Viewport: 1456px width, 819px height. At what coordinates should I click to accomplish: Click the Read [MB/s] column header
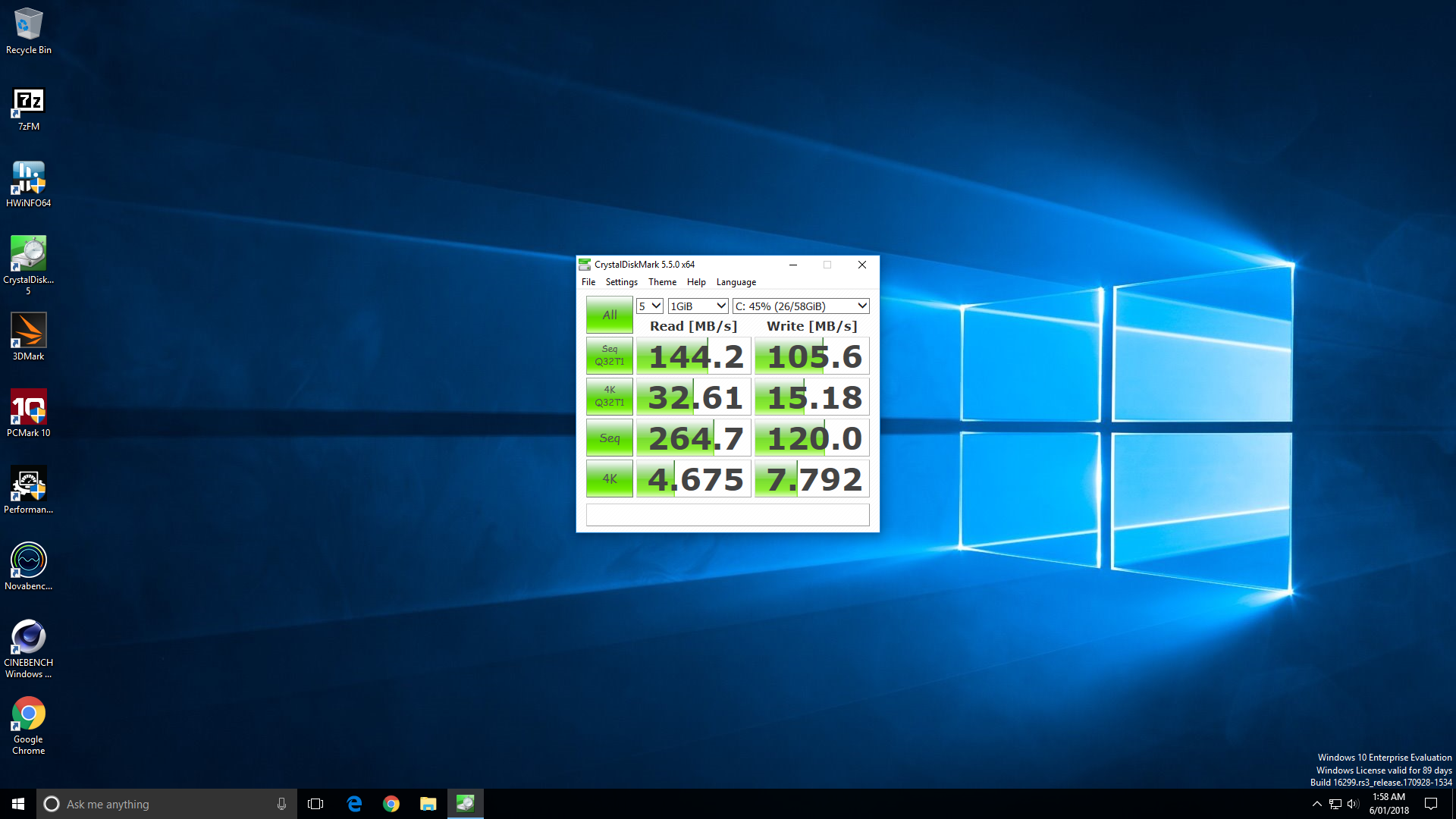coord(693,326)
